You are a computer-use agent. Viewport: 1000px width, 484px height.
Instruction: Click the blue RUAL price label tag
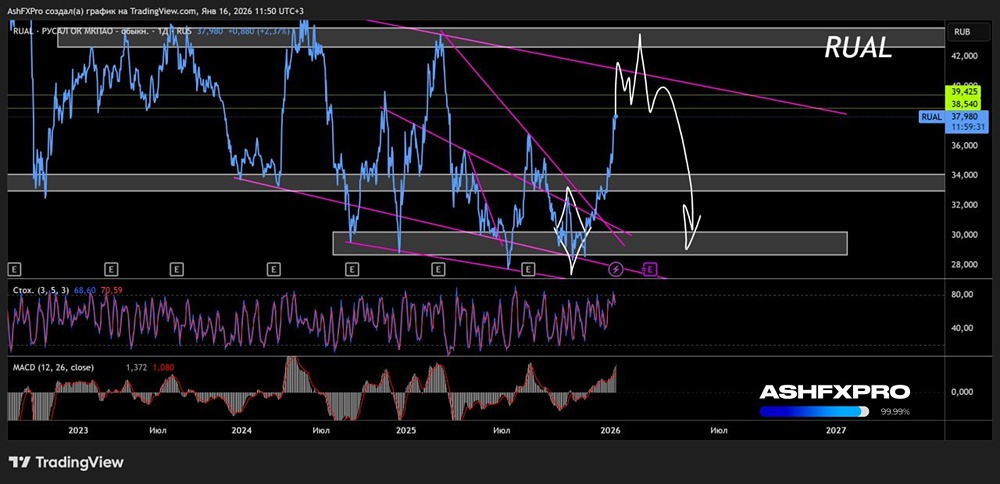click(930, 117)
